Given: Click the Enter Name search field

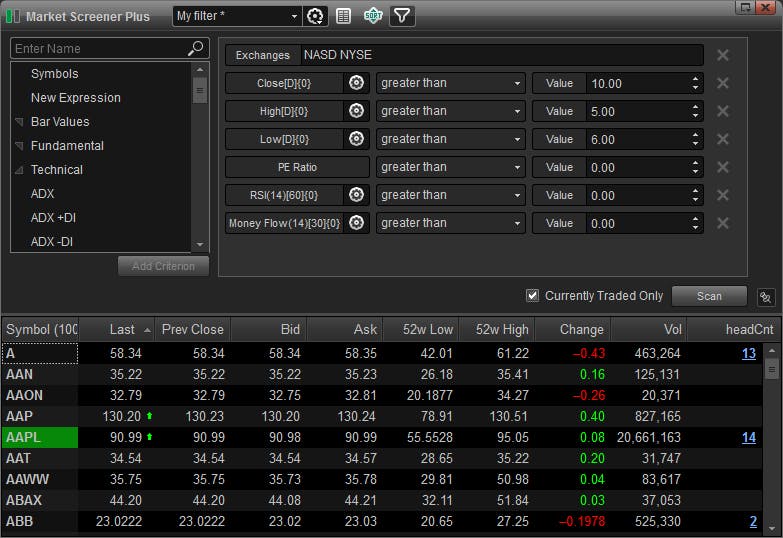Looking at the screenshot, I should point(97,49).
